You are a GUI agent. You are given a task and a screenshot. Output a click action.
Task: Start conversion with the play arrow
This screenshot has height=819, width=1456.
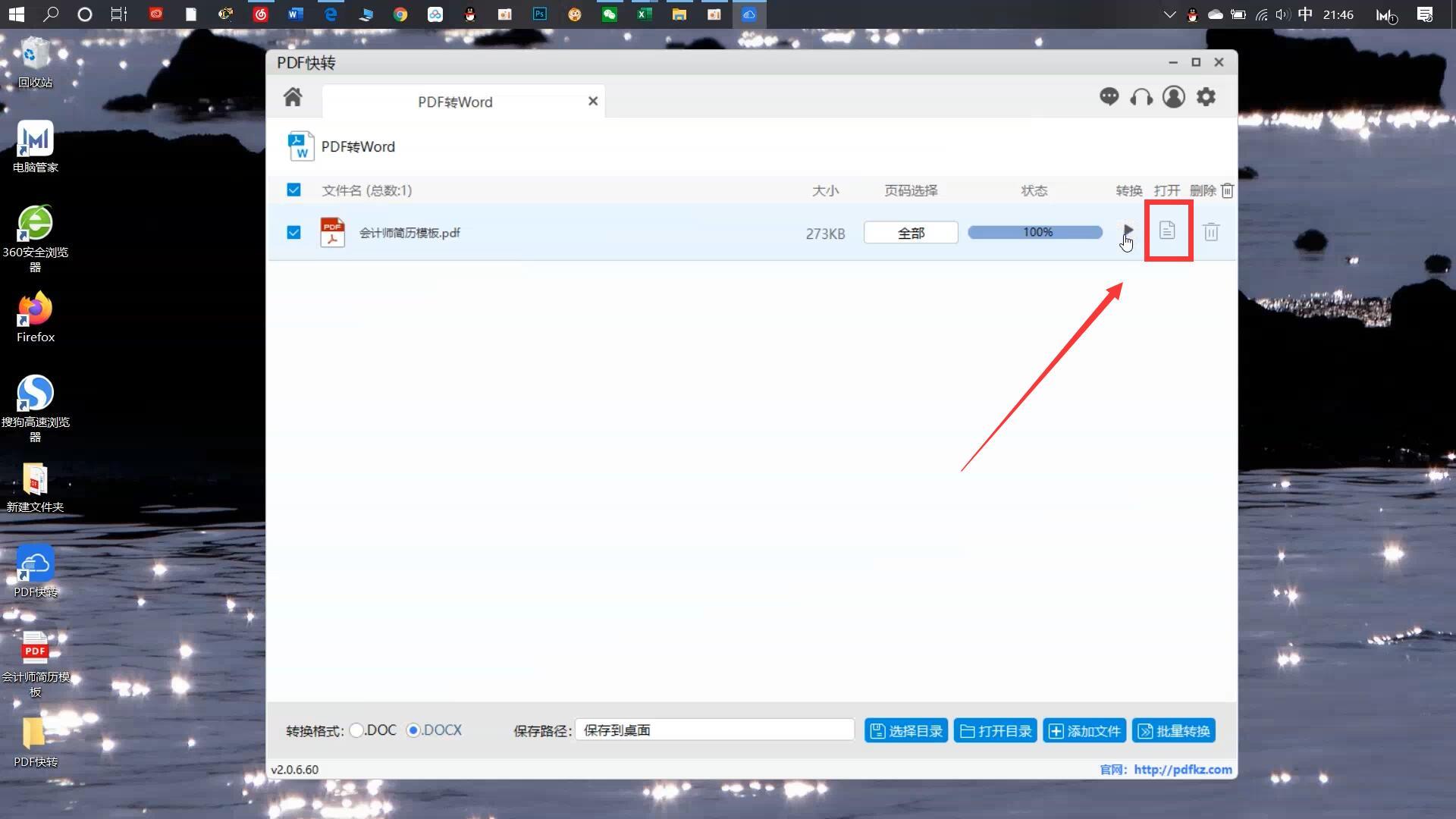coord(1128,231)
